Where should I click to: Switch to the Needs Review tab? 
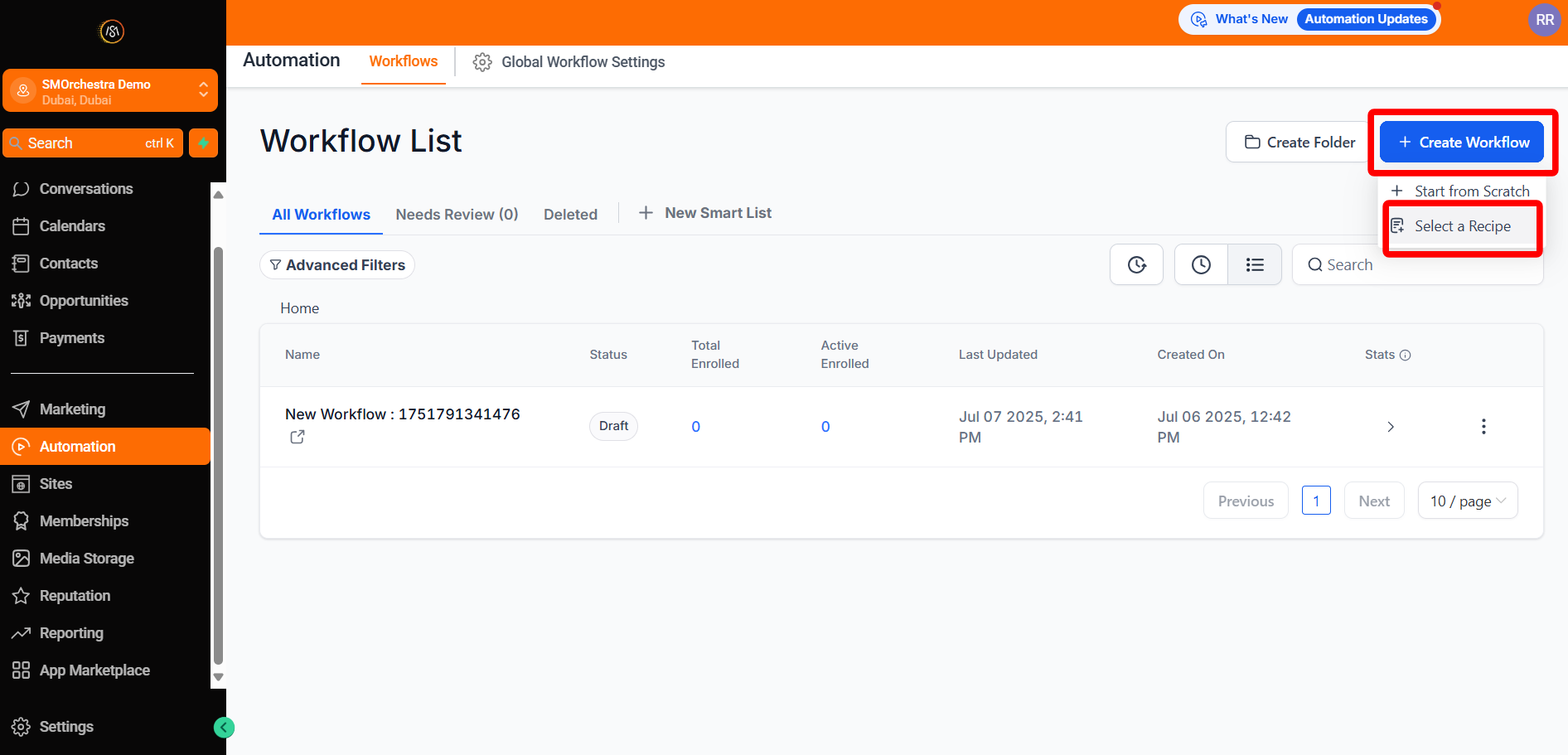457,215
